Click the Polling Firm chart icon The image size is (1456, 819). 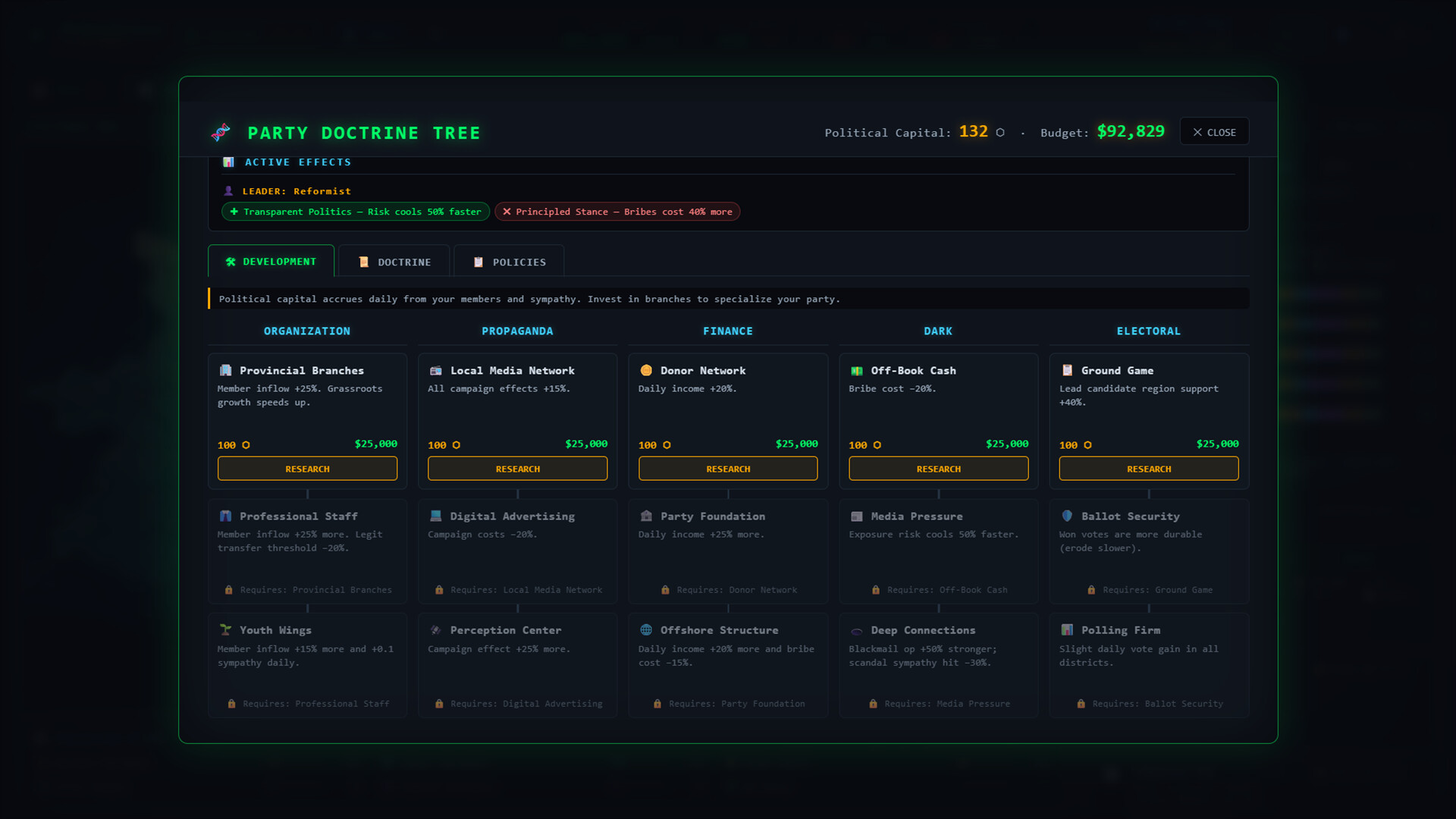tap(1067, 630)
